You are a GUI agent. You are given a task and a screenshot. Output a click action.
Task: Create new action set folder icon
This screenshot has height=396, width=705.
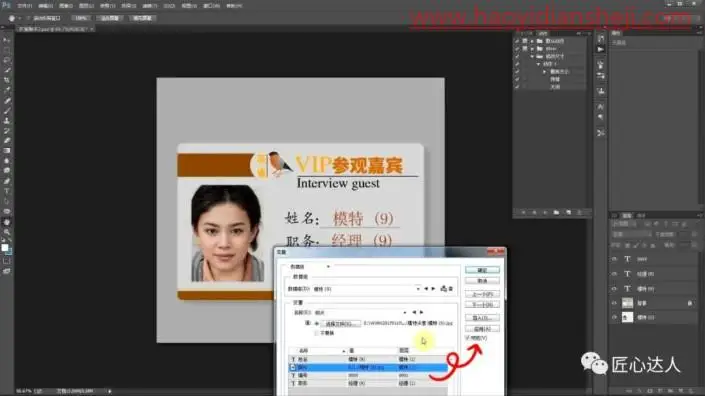point(556,212)
